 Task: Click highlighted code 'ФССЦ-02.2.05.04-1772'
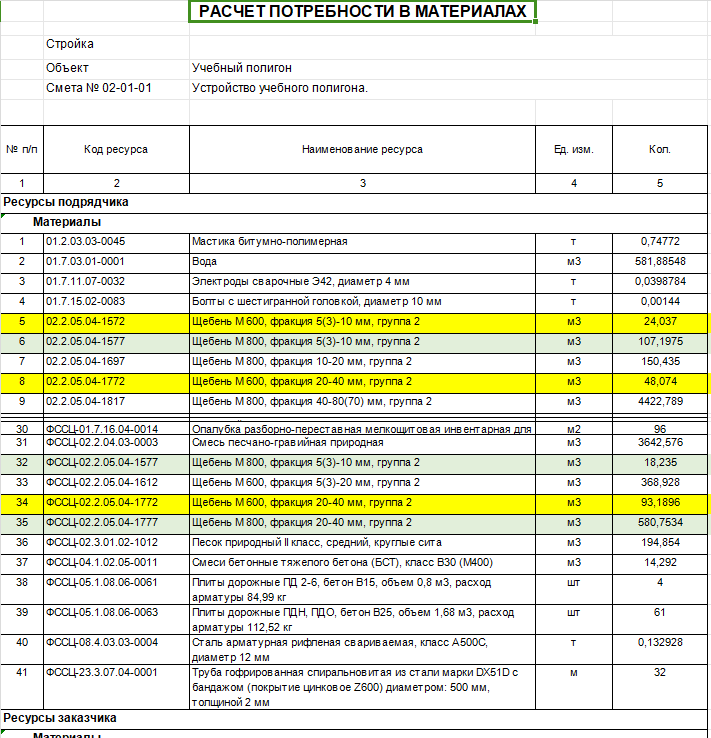click(x=116, y=503)
